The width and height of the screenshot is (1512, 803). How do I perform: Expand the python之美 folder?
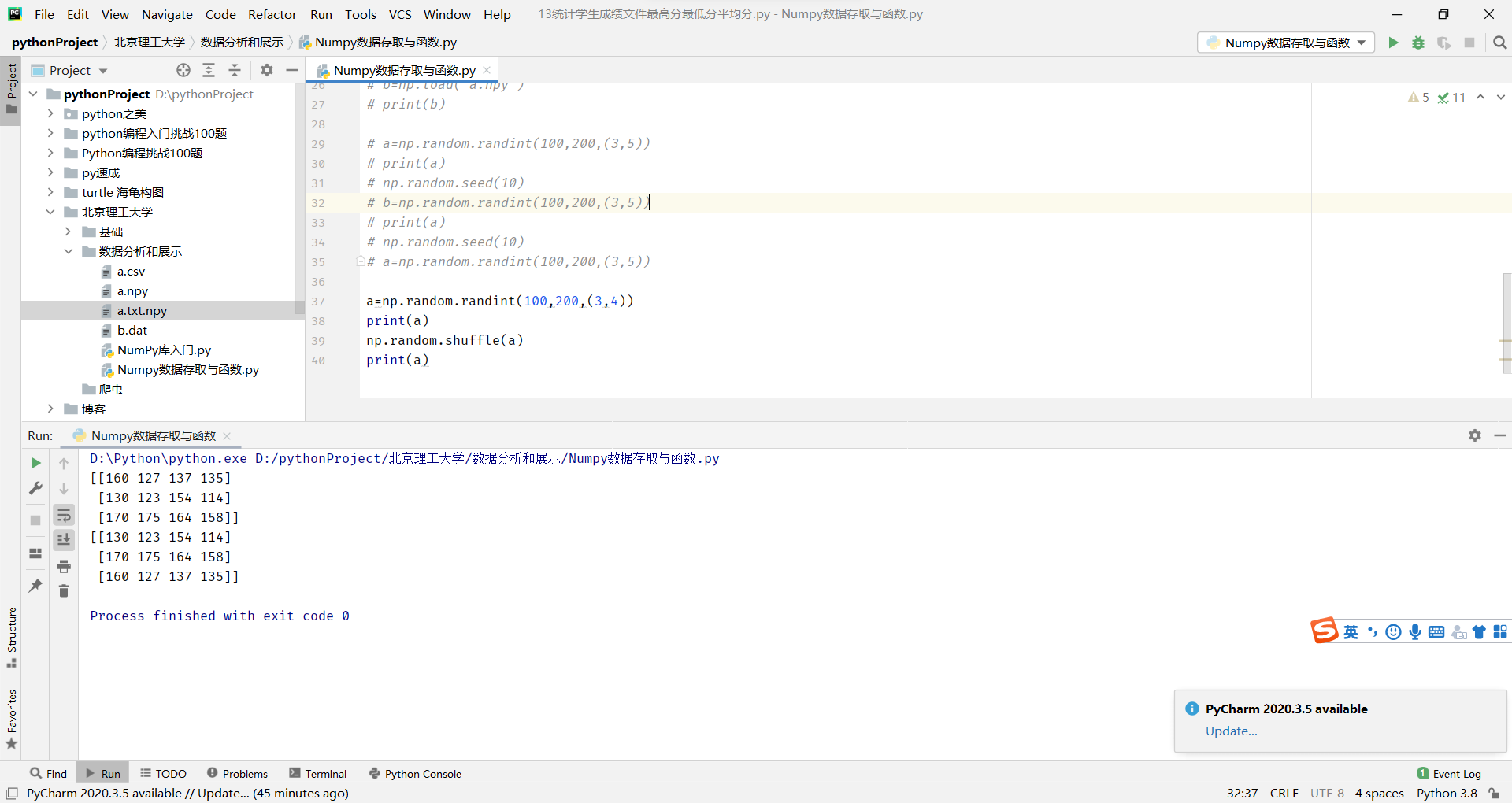pyautogui.click(x=50, y=113)
